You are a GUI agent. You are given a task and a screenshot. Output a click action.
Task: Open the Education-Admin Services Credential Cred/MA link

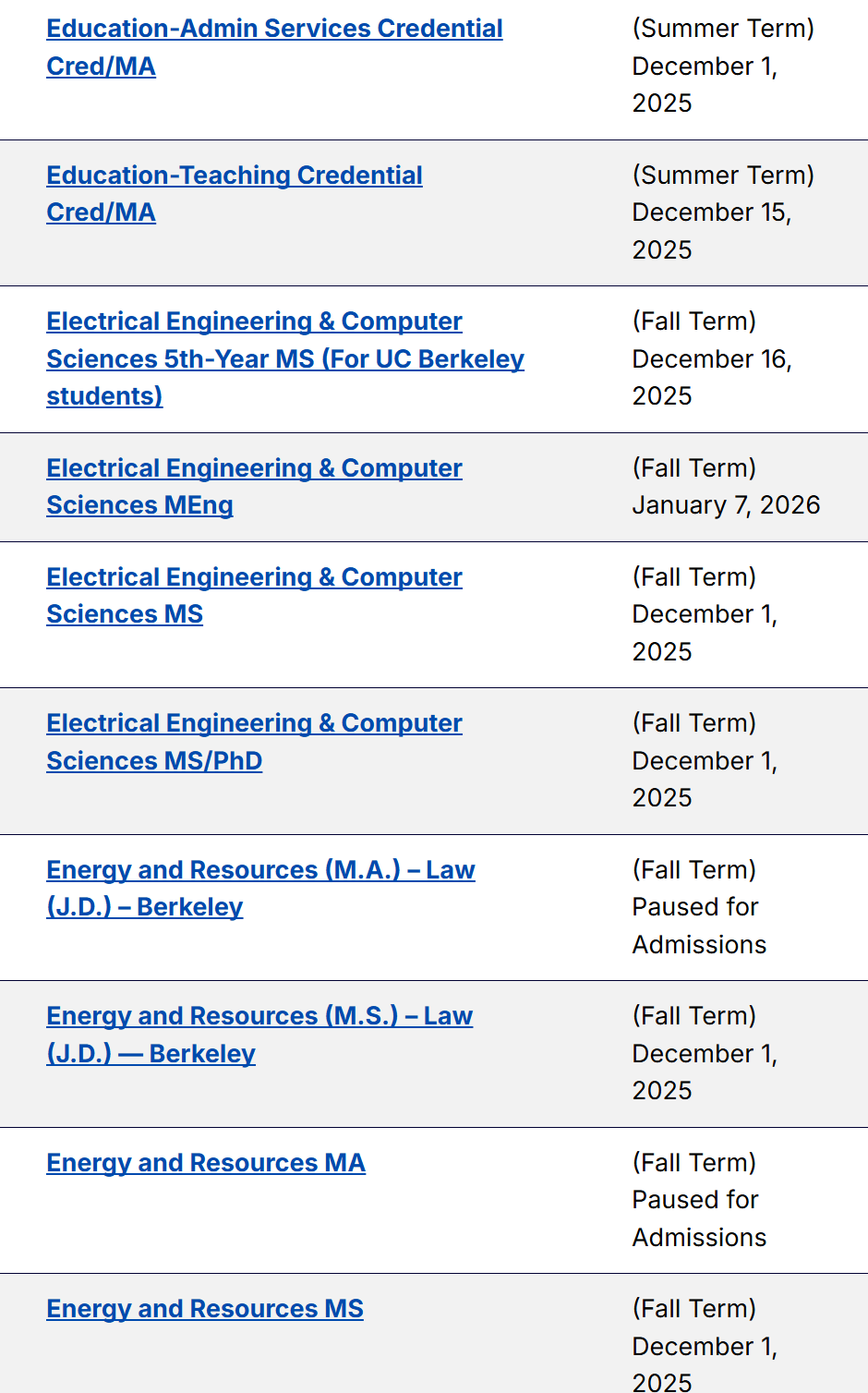(x=274, y=29)
